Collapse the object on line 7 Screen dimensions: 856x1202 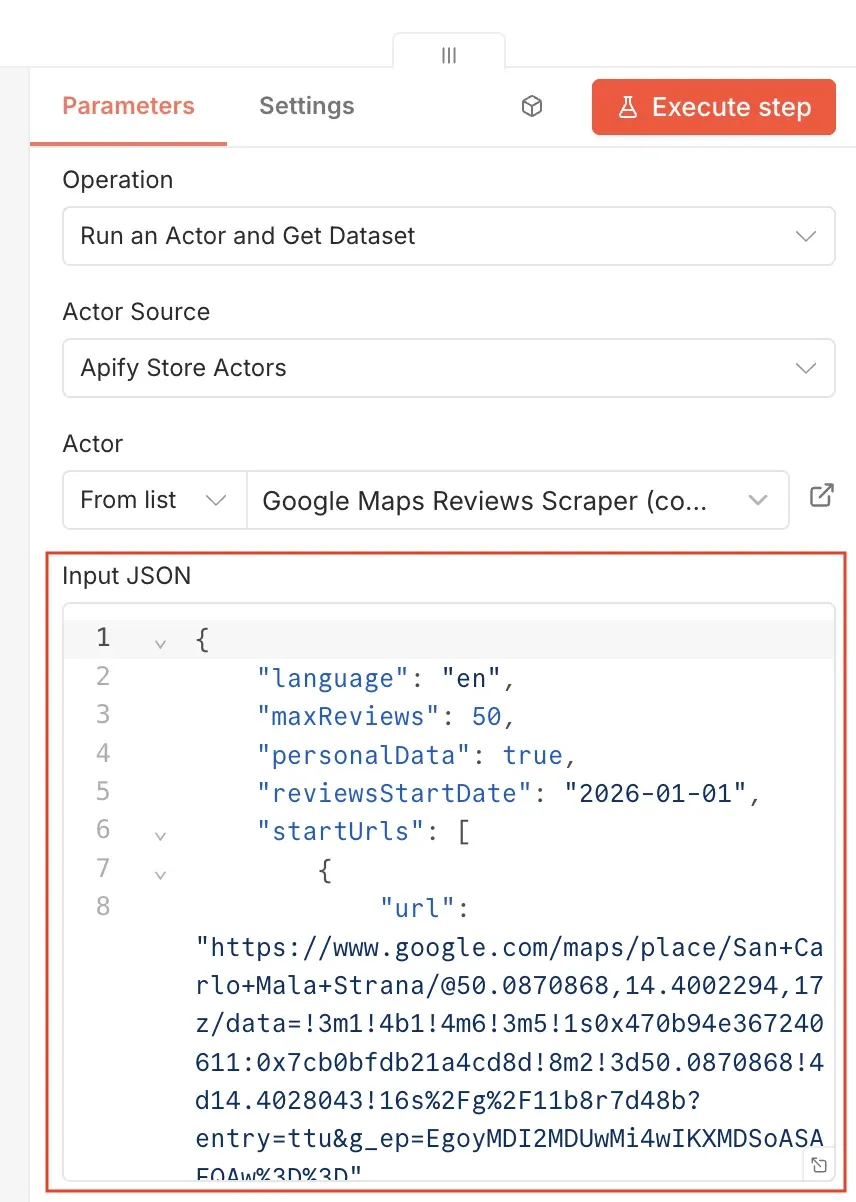160,874
